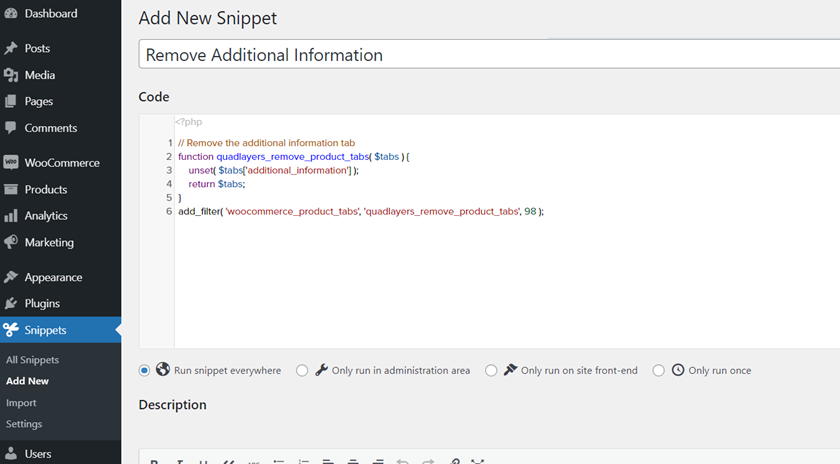Open Plugins via the plug icon
Image resolution: width=840 pixels, height=464 pixels.
tap(11, 303)
